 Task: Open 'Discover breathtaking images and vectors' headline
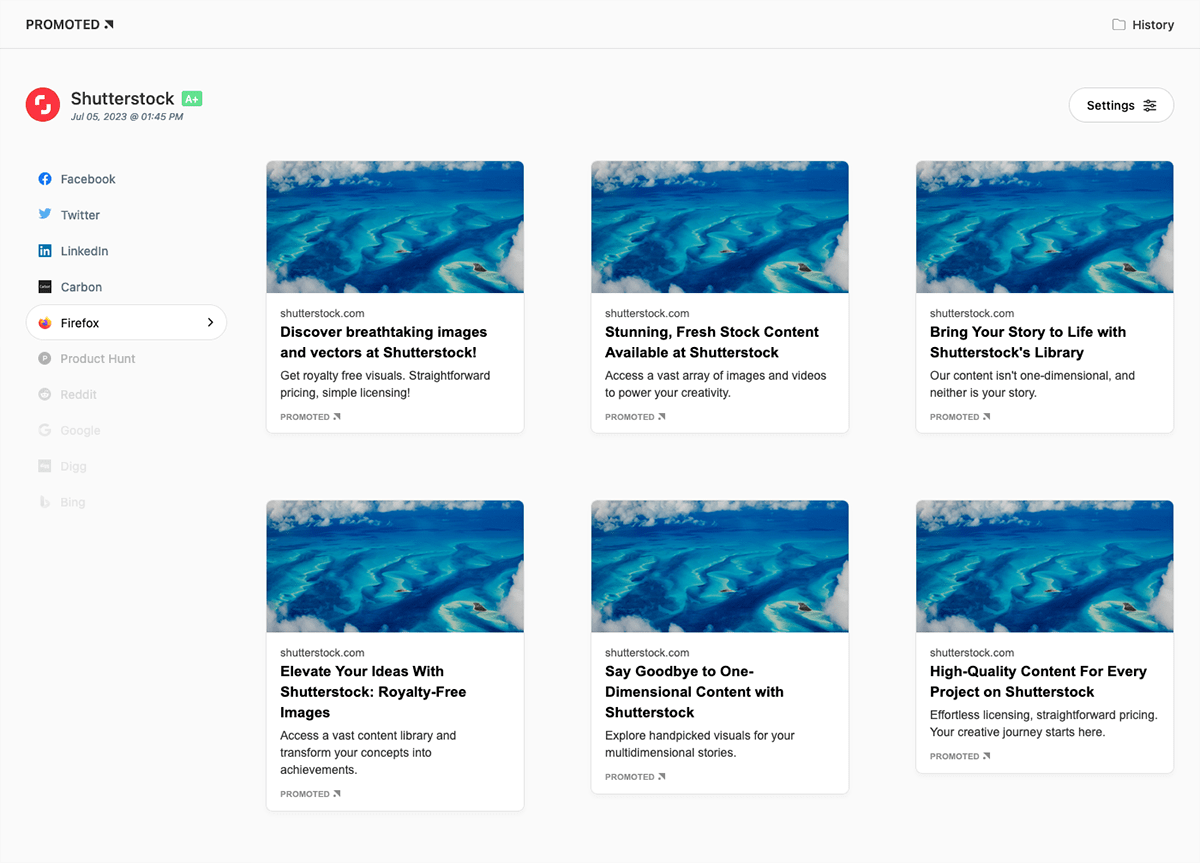pos(384,342)
